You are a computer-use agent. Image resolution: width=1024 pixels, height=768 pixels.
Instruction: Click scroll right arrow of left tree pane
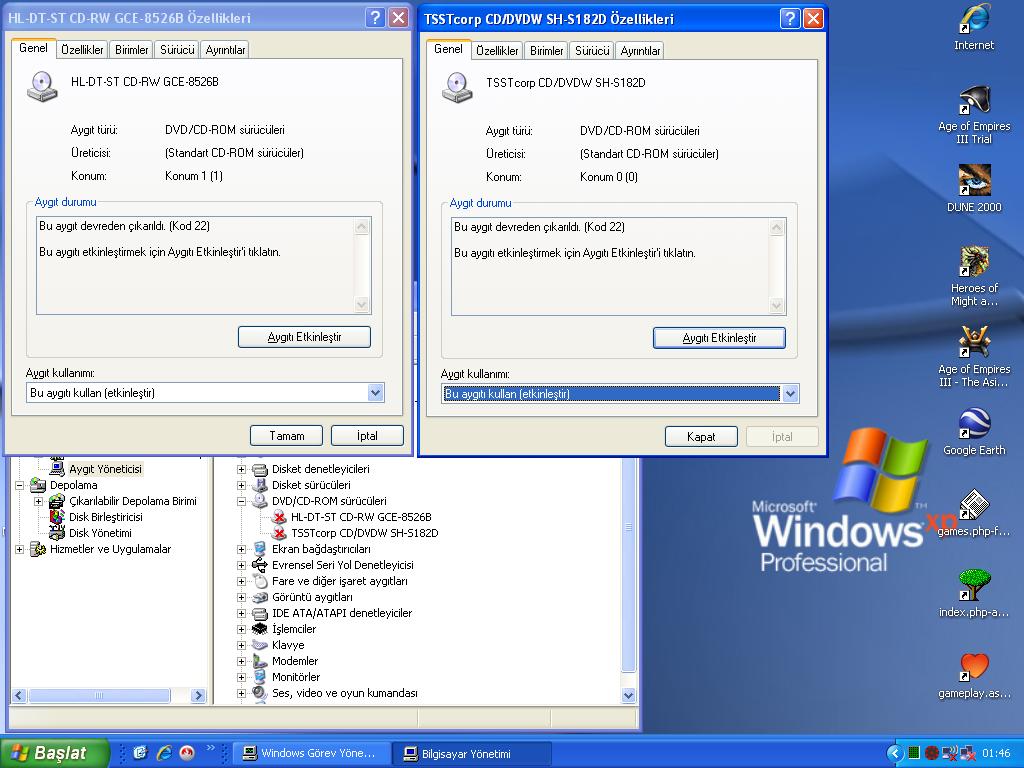[x=199, y=696]
